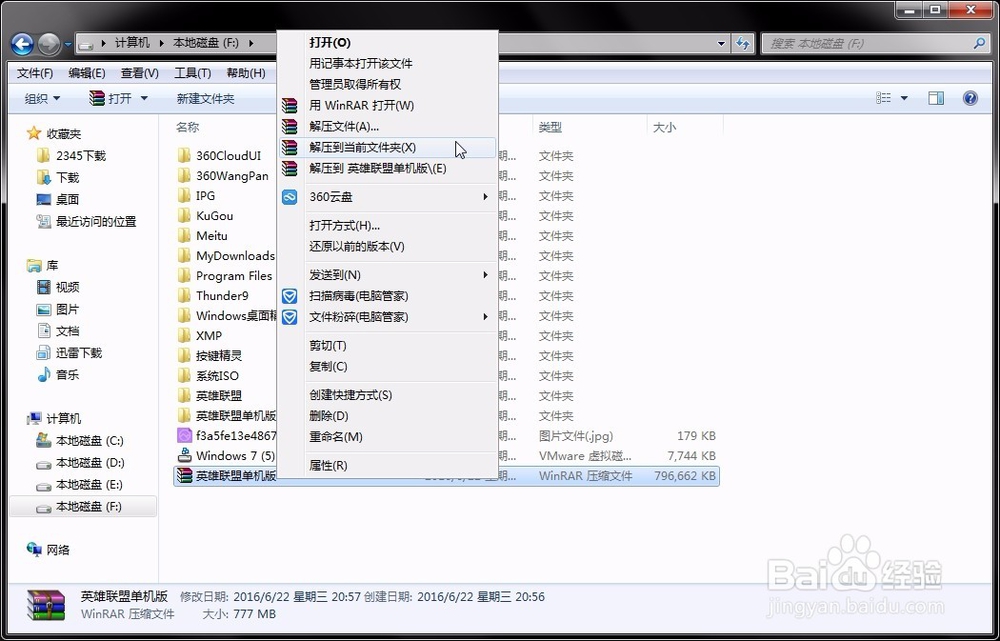1000x641 pixels.
Task: Select 用记事本打开该文件
Action: point(388,64)
